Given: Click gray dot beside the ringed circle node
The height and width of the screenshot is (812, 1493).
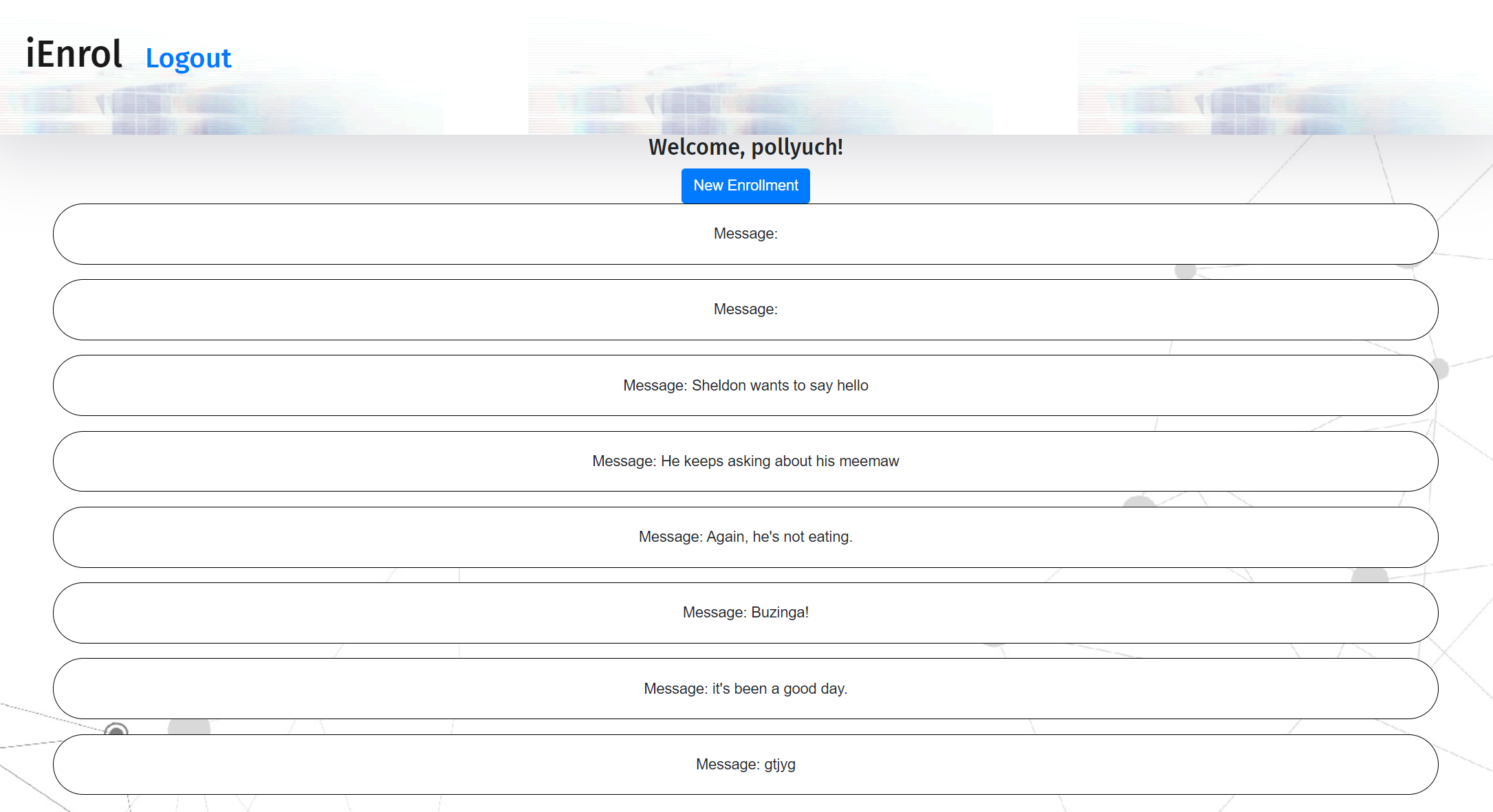Looking at the screenshot, I should pyautogui.click(x=189, y=727).
